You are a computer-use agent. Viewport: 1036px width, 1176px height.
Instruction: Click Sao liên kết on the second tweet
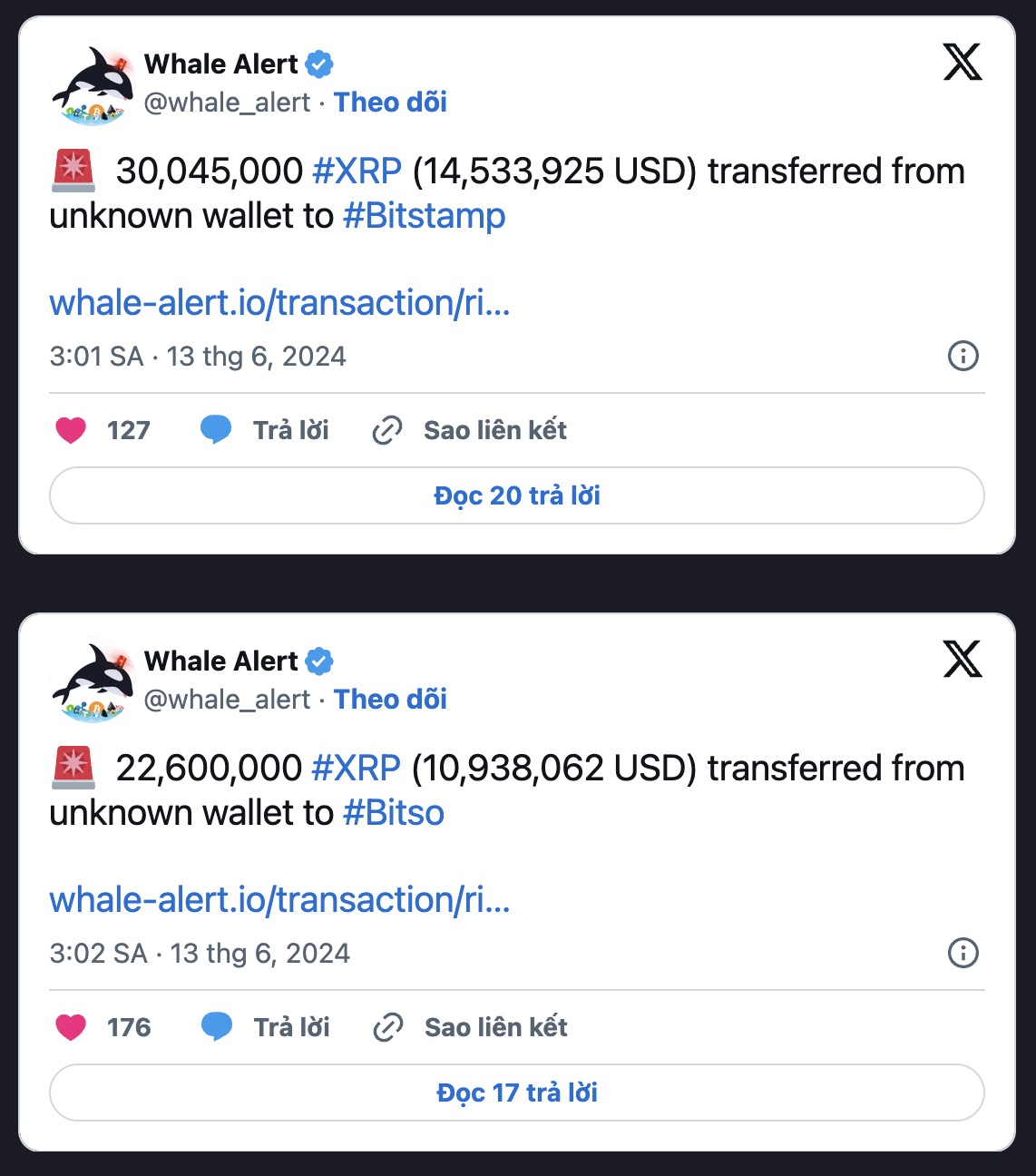495,1027
